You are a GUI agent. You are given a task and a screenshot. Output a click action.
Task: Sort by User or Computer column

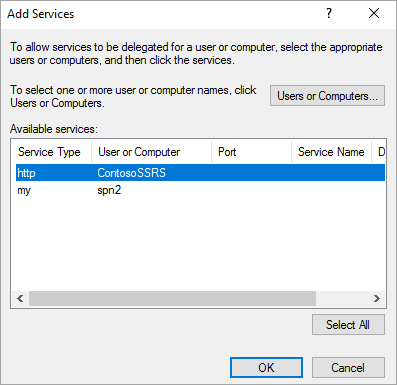click(151, 152)
